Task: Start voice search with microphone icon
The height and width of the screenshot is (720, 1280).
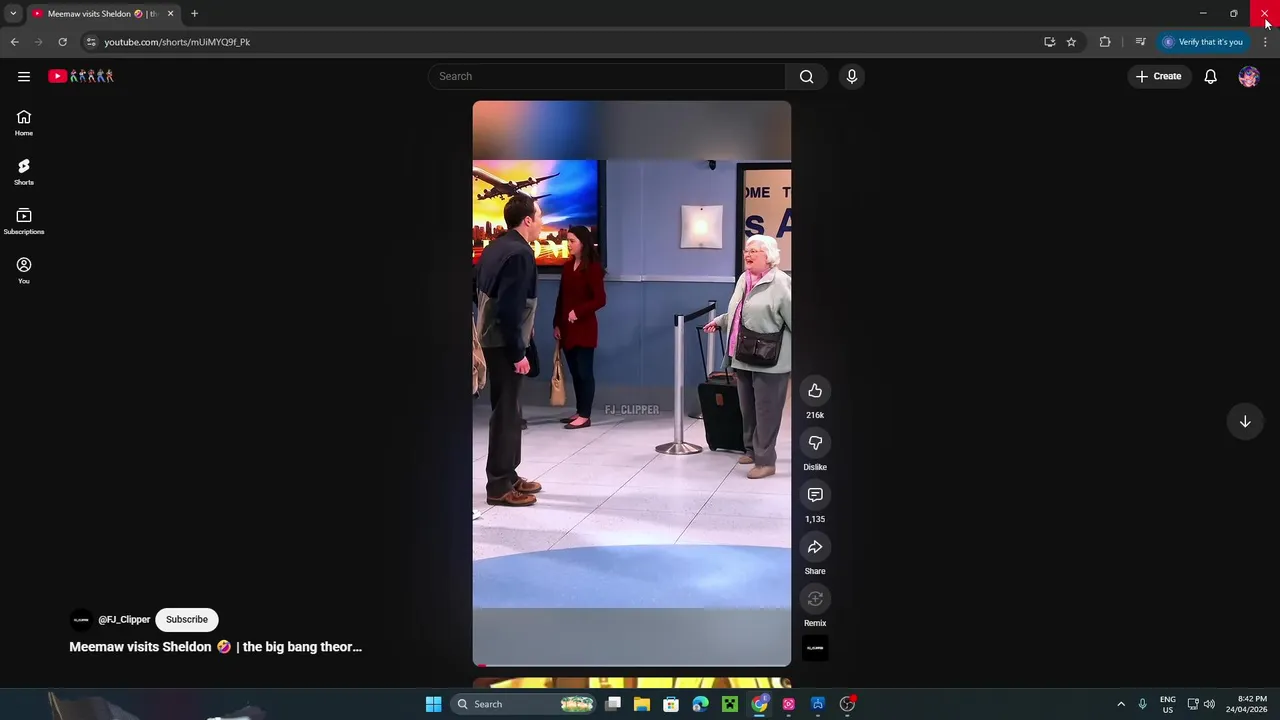Action: (851, 76)
